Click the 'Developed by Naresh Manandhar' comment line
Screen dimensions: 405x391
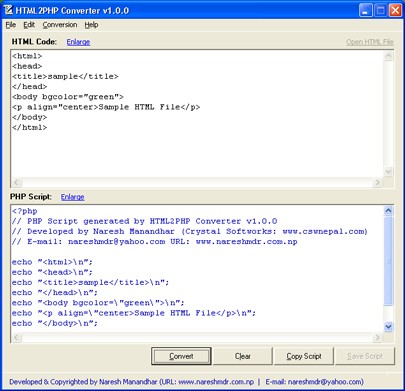coord(190,231)
